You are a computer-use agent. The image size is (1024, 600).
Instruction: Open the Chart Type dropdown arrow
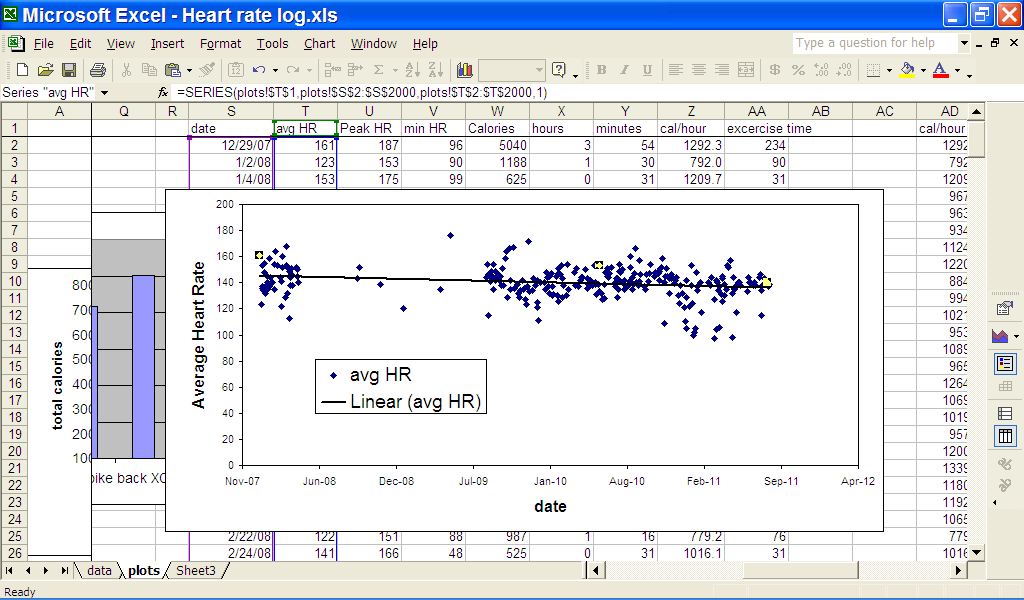[1016, 337]
